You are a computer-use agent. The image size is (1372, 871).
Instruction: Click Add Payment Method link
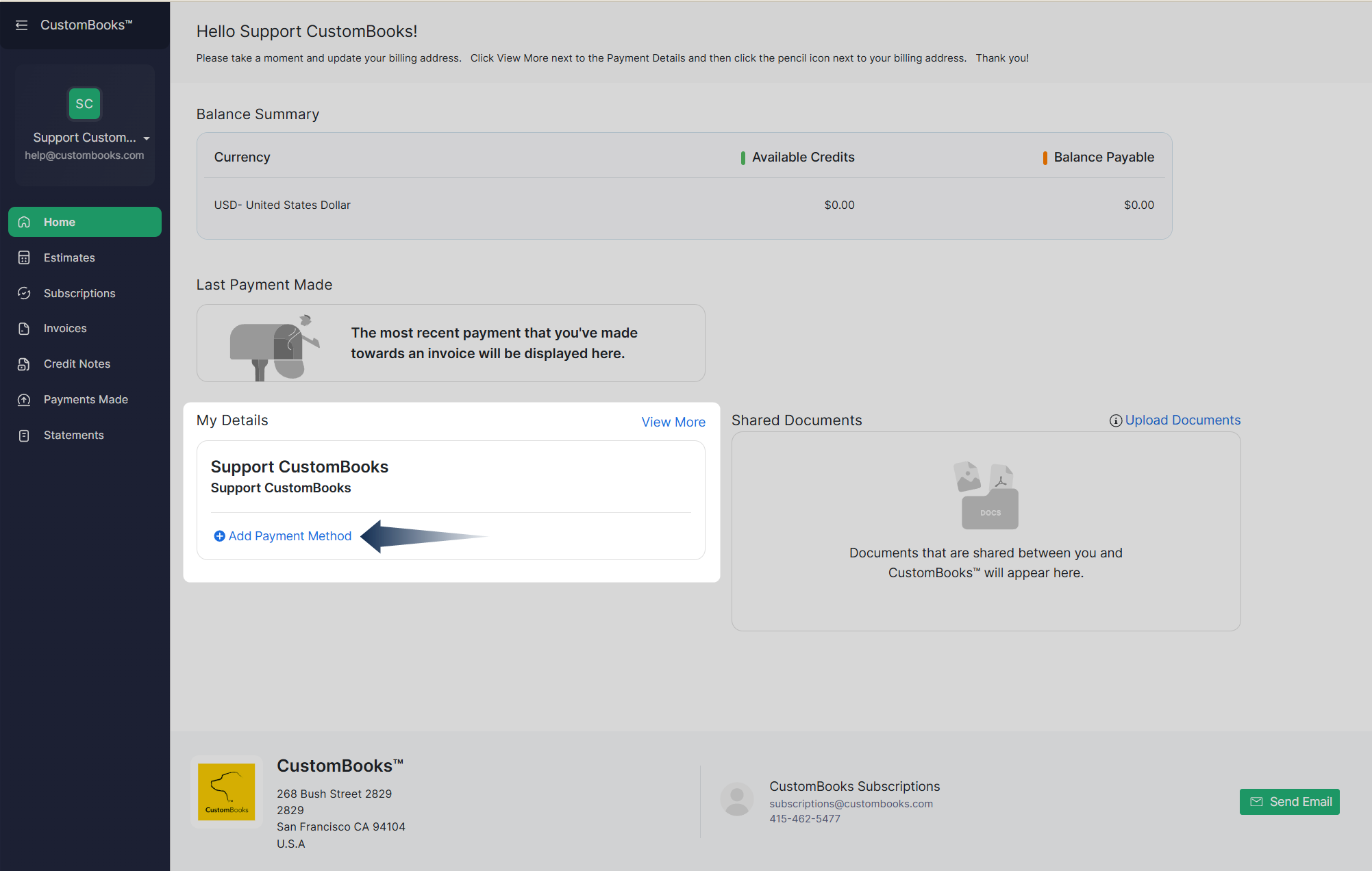pyautogui.click(x=289, y=536)
